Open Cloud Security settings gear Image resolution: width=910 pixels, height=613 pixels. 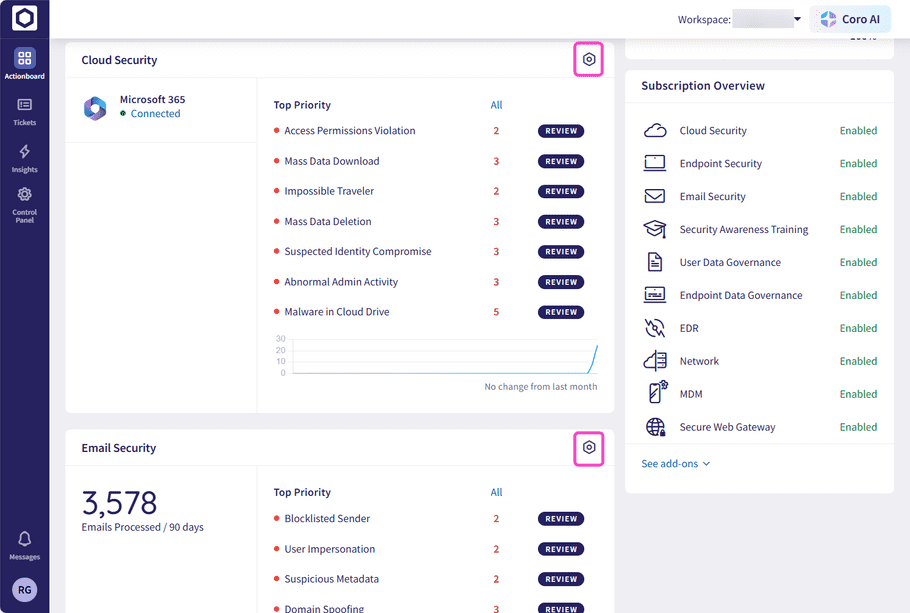588,59
